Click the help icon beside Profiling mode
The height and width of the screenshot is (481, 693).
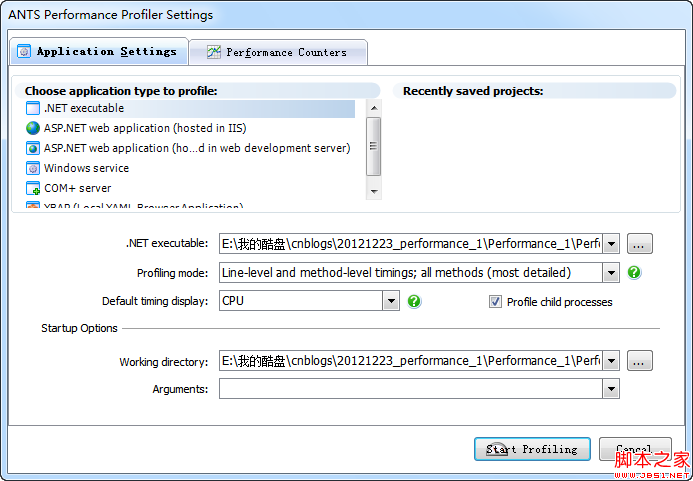[x=634, y=272]
